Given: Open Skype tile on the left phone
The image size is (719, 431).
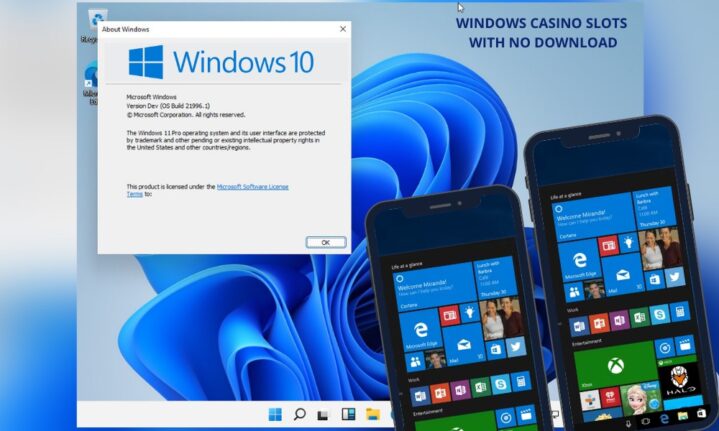Looking at the screenshot, I should coord(501,384).
